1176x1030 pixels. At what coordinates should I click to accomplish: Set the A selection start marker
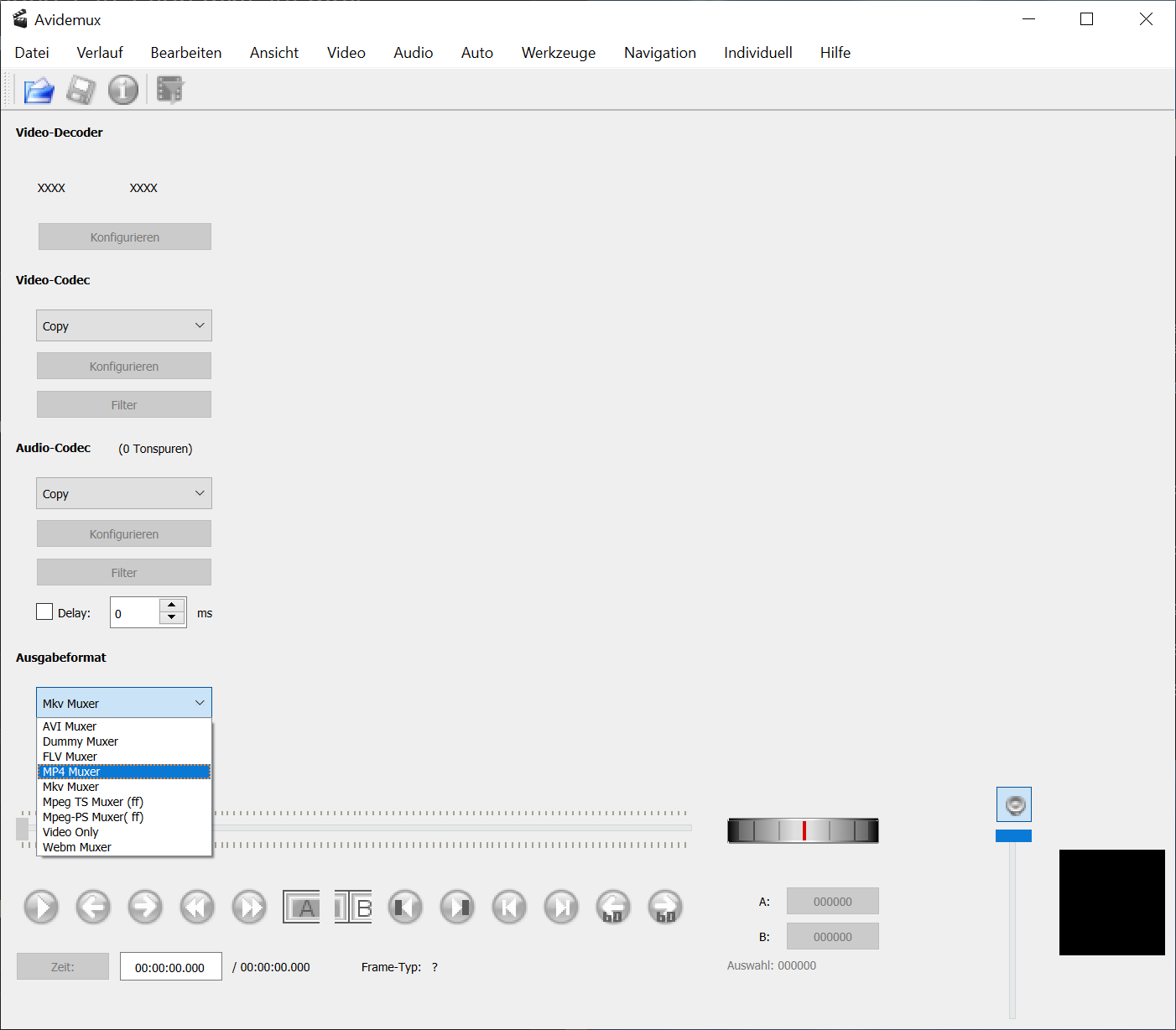click(x=301, y=907)
